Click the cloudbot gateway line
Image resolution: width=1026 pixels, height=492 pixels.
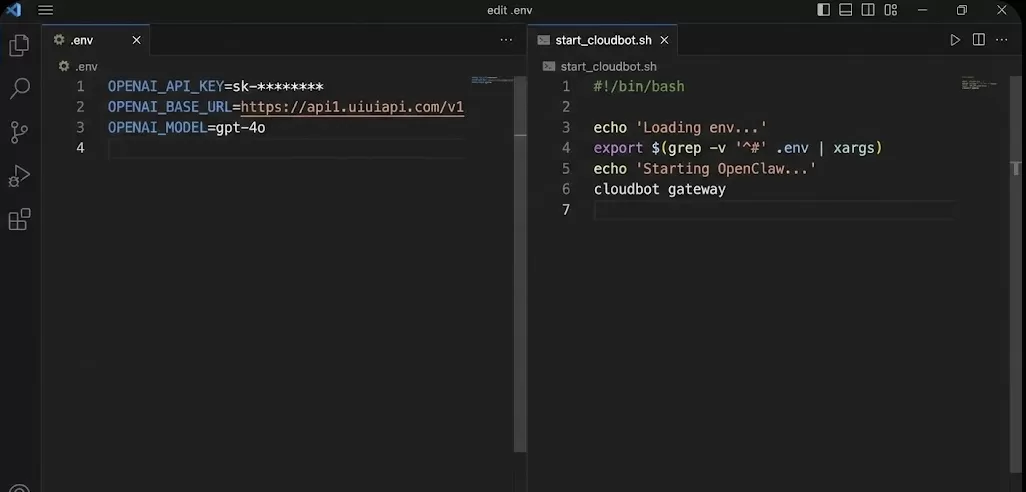pyautogui.click(x=660, y=189)
